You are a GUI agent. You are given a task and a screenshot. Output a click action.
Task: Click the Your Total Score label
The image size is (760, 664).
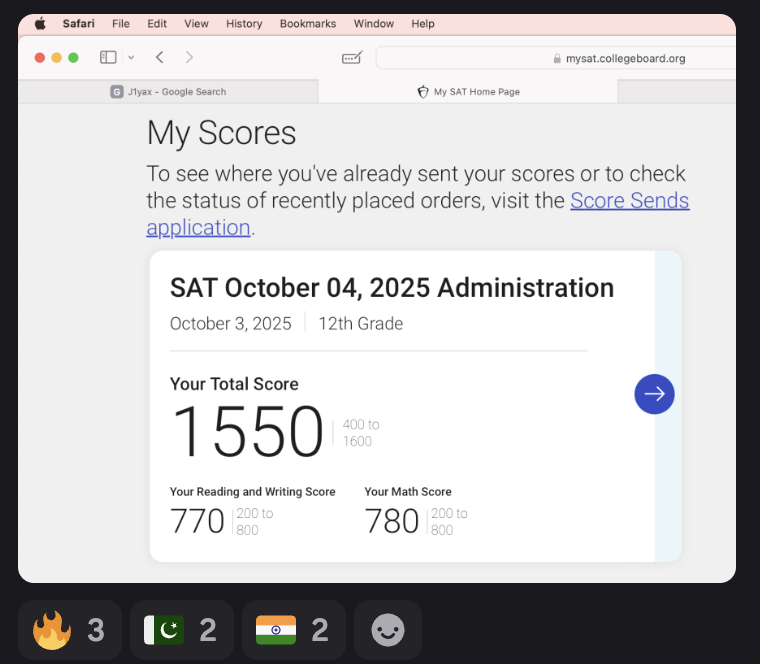[x=234, y=384]
